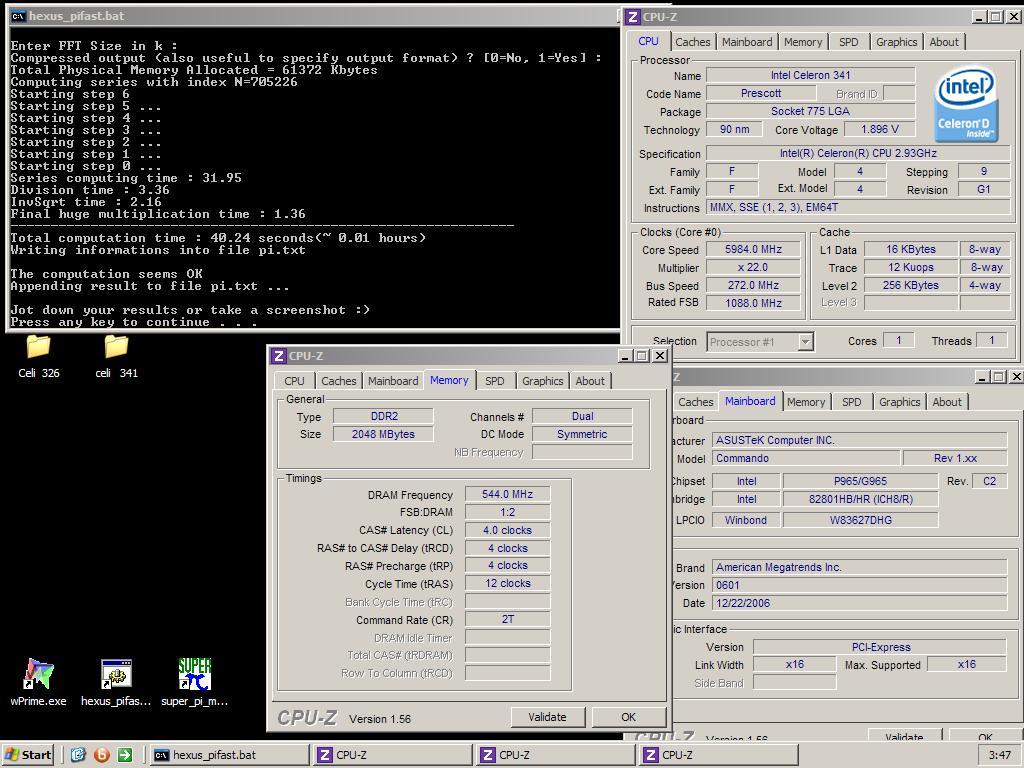This screenshot has height=768, width=1024.
Task: Click the CAS# Latency value 4.0 clocks
Action: click(507, 530)
